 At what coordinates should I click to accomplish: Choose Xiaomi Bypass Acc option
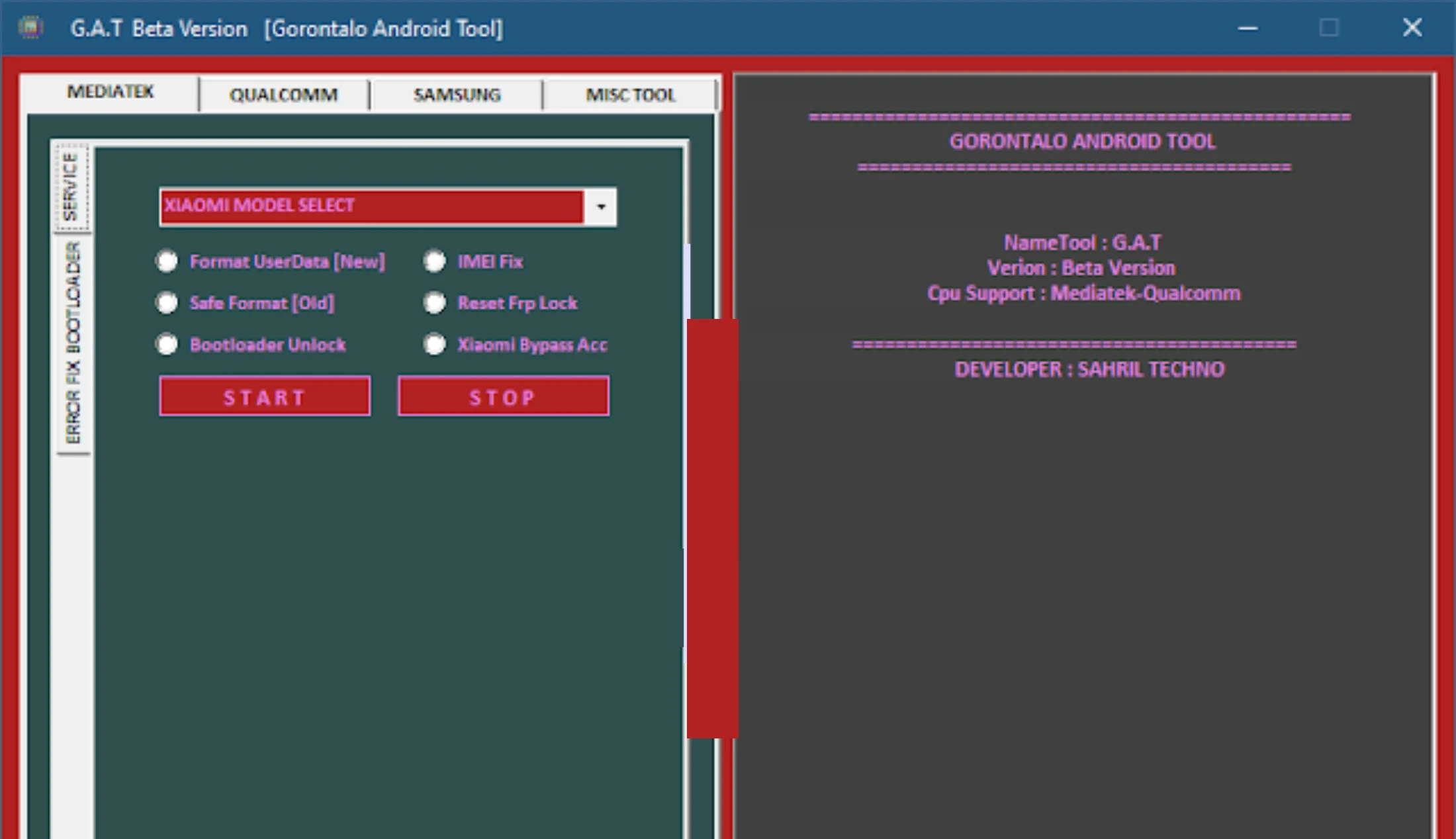(x=435, y=344)
